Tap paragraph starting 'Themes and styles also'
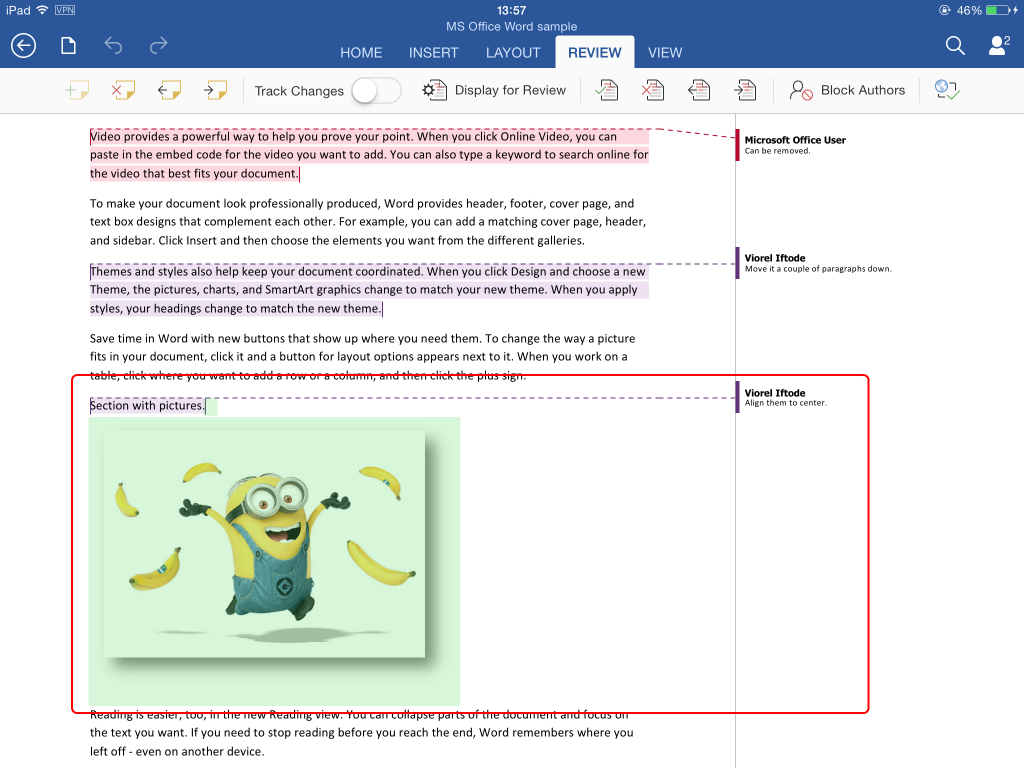The height and width of the screenshot is (768, 1024). tap(369, 290)
